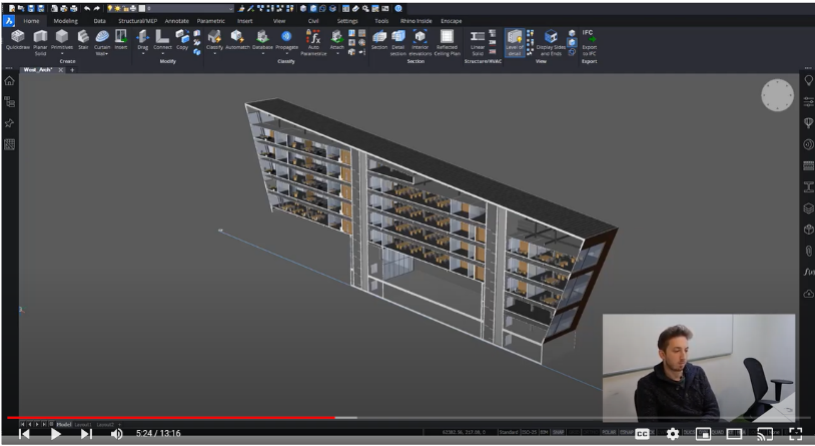Close the West_Arch document tab
This screenshot has height=446, width=815.
pyautogui.click(x=61, y=70)
